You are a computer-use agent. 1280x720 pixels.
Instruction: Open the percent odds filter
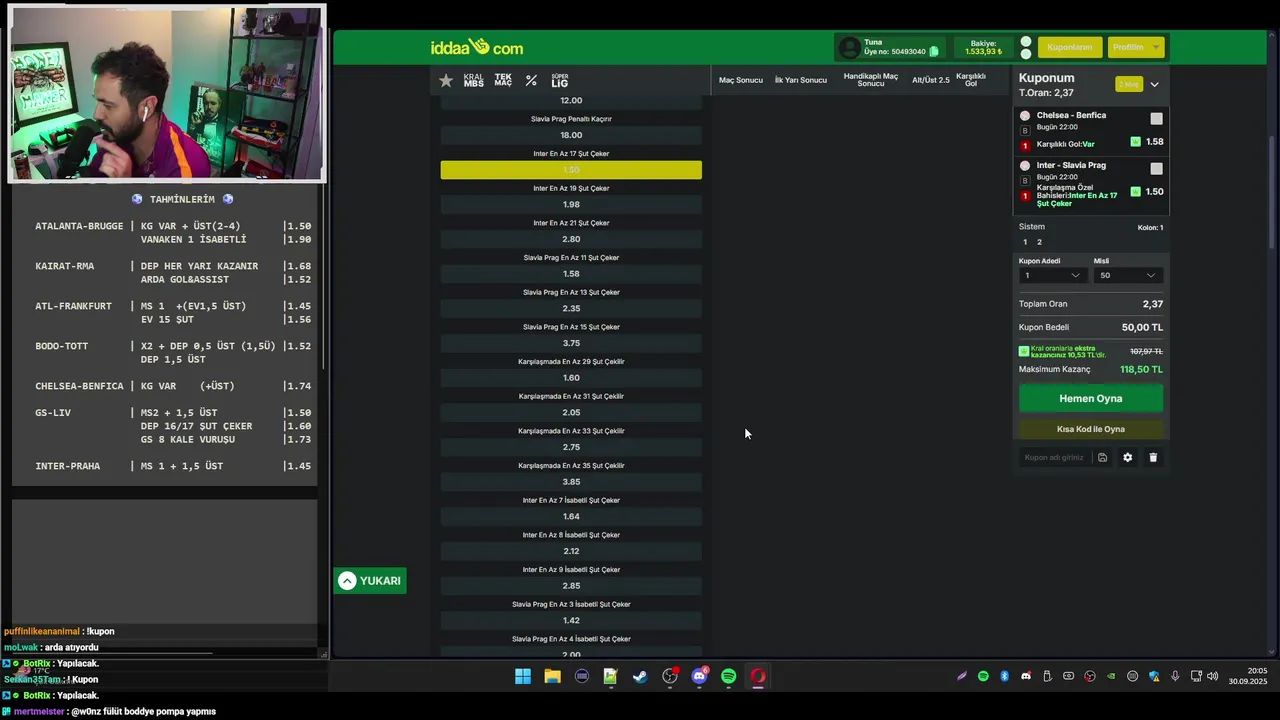pos(531,80)
